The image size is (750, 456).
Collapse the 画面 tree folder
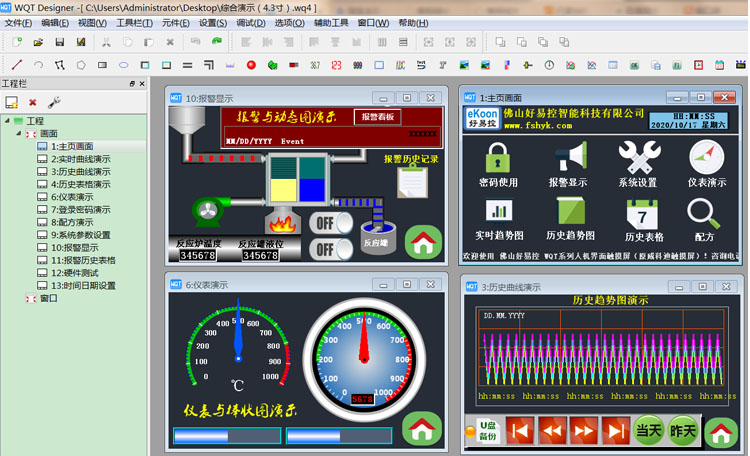coord(19,133)
